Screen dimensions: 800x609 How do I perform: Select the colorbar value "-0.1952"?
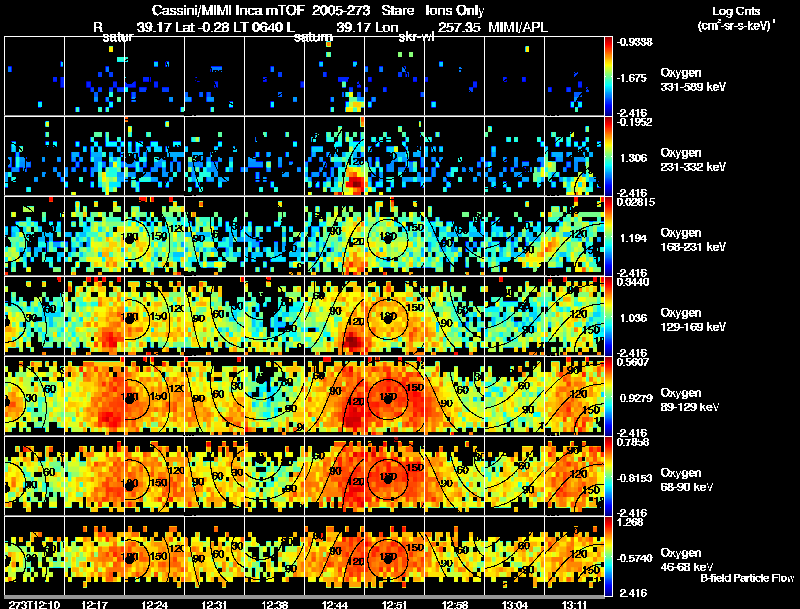(x=635, y=122)
